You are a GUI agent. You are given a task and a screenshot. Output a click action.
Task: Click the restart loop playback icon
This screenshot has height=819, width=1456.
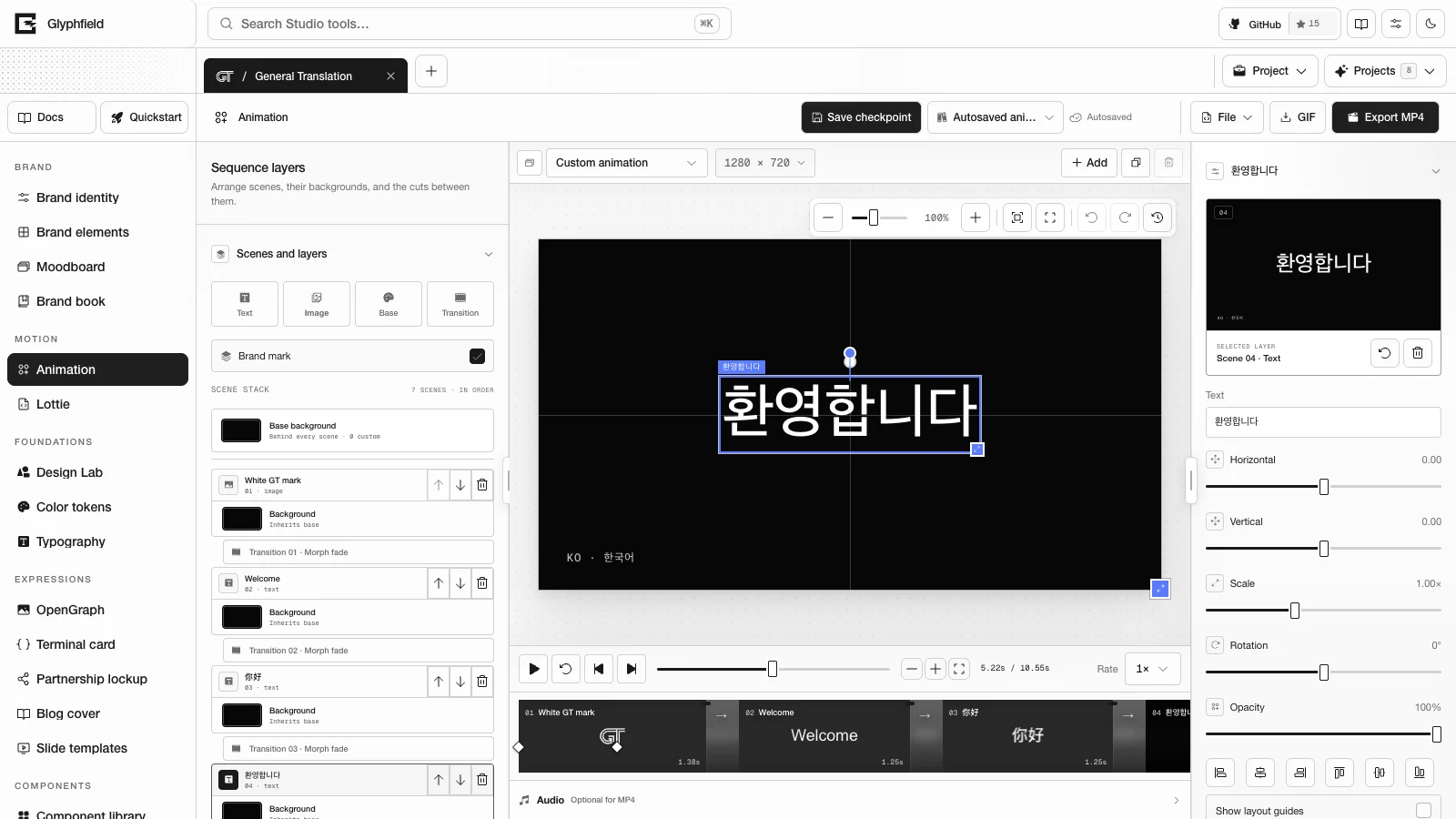click(566, 669)
